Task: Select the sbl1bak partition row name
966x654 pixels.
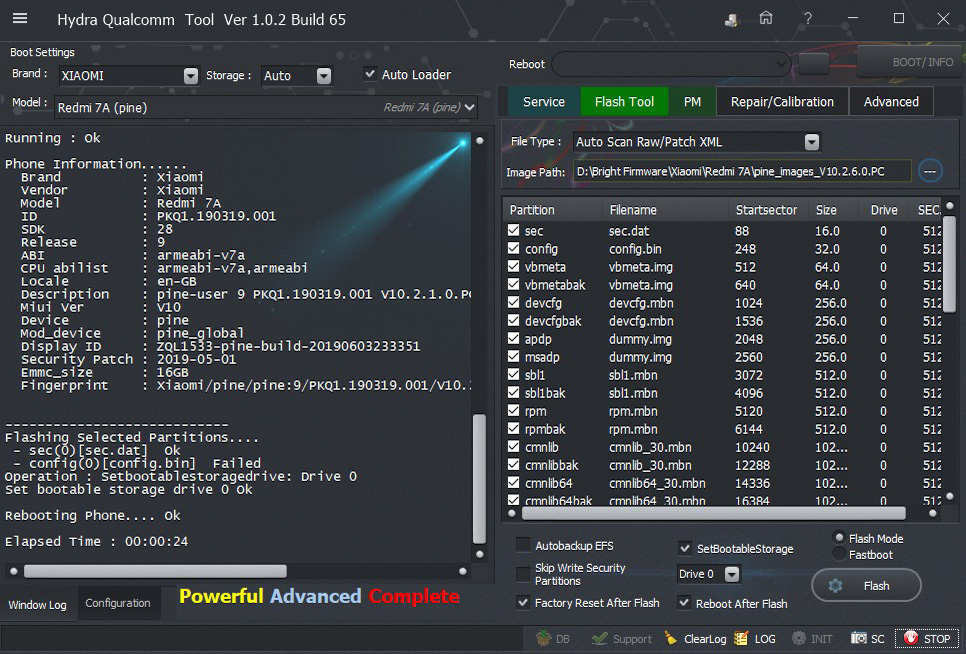Action: (x=545, y=393)
